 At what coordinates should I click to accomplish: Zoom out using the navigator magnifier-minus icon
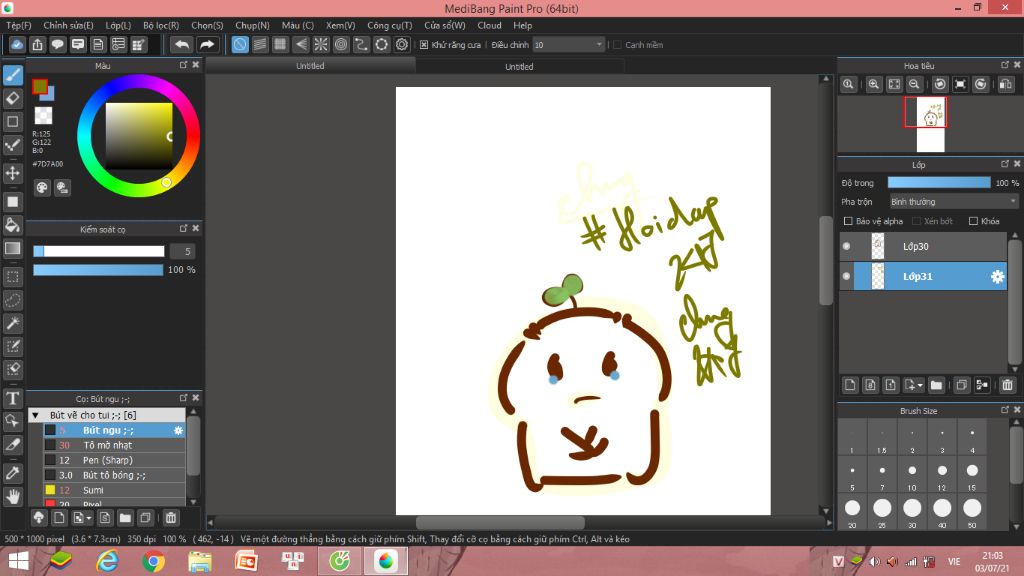914,84
